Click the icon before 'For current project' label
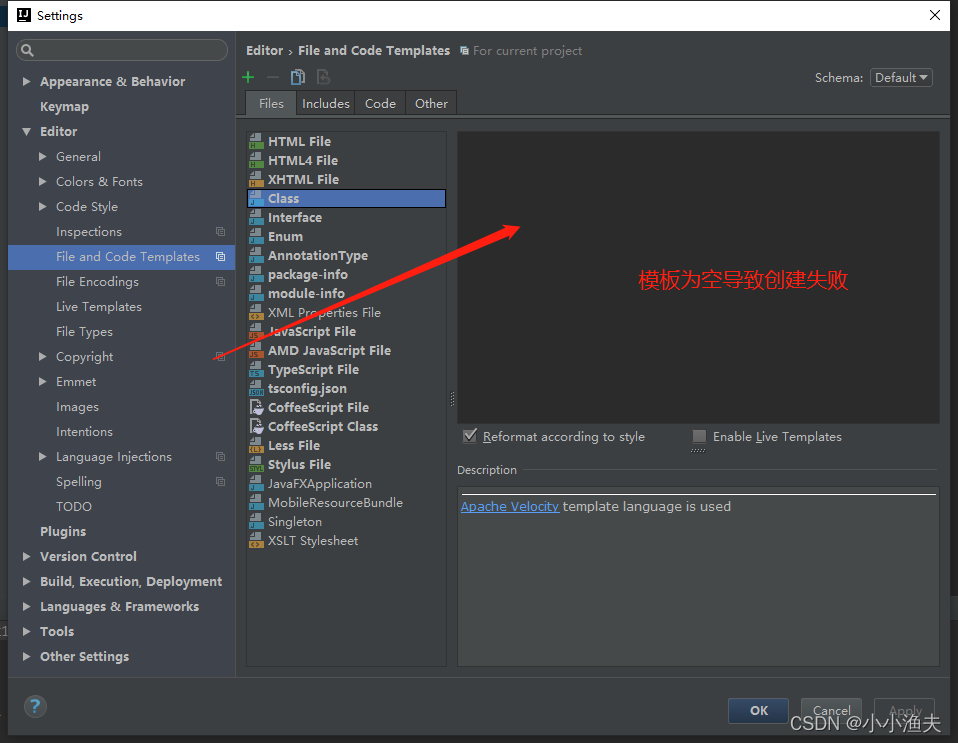Screen dimensions: 958x743 click(x=463, y=50)
